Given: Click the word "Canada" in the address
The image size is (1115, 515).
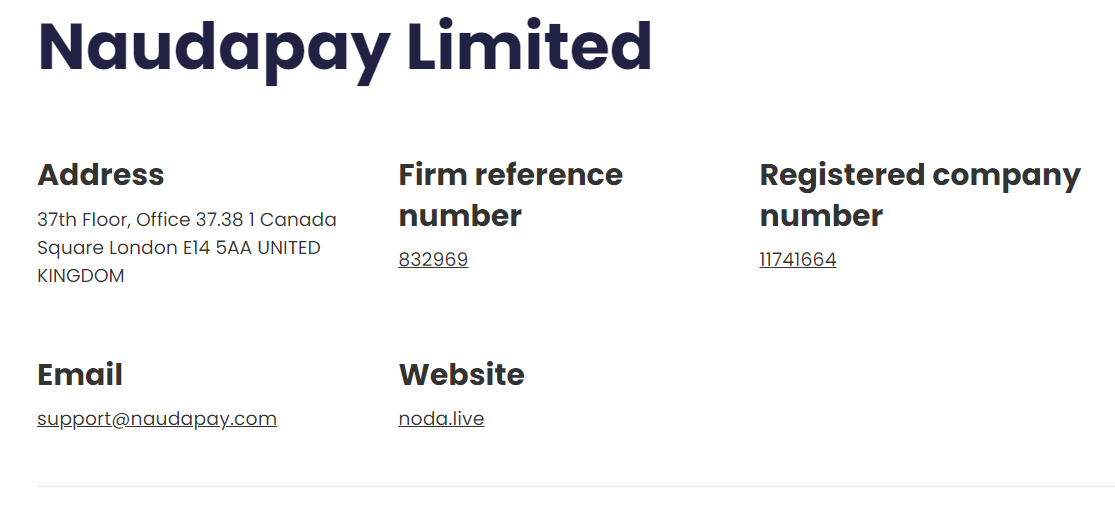Looking at the screenshot, I should coord(298,220).
